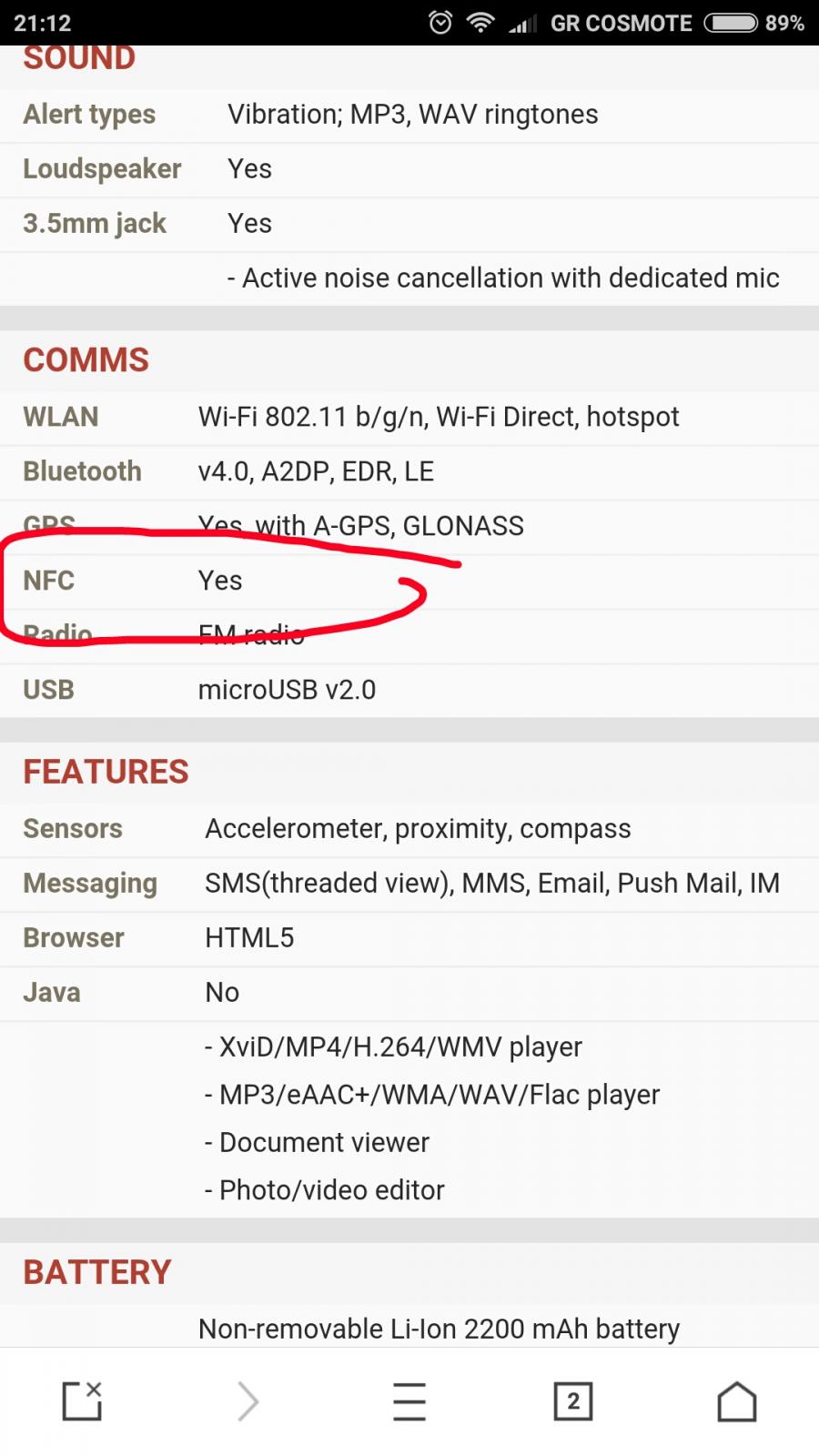Open the NFC spec label
This screenshot has height=1456, width=819.
(x=49, y=581)
